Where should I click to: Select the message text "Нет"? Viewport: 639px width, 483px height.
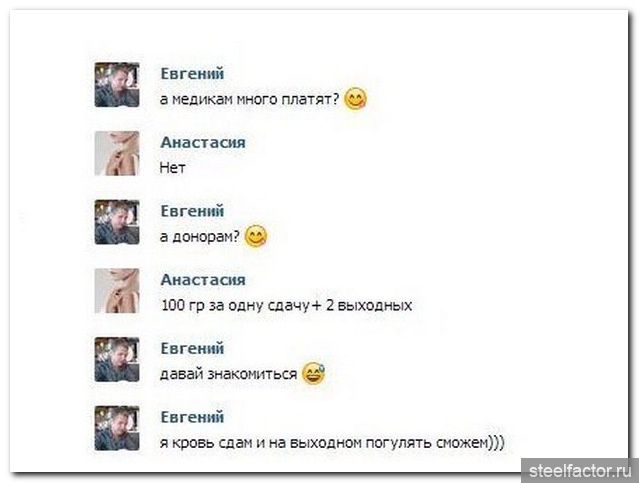coord(172,168)
